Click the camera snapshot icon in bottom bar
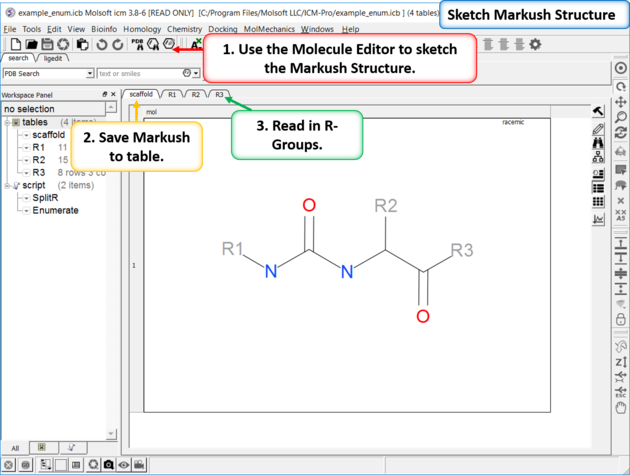The height and width of the screenshot is (475, 630). (108, 465)
